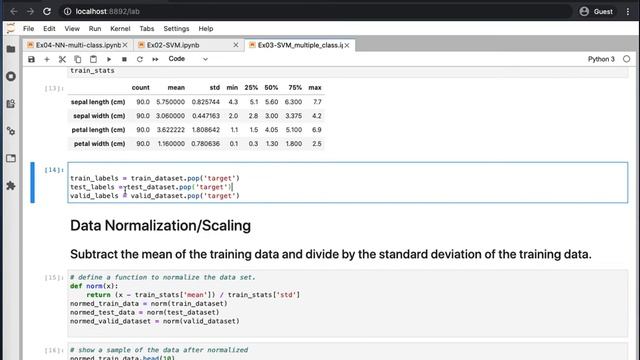Open the Tabs menu
The width and height of the screenshot is (640, 360).
point(147,29)
